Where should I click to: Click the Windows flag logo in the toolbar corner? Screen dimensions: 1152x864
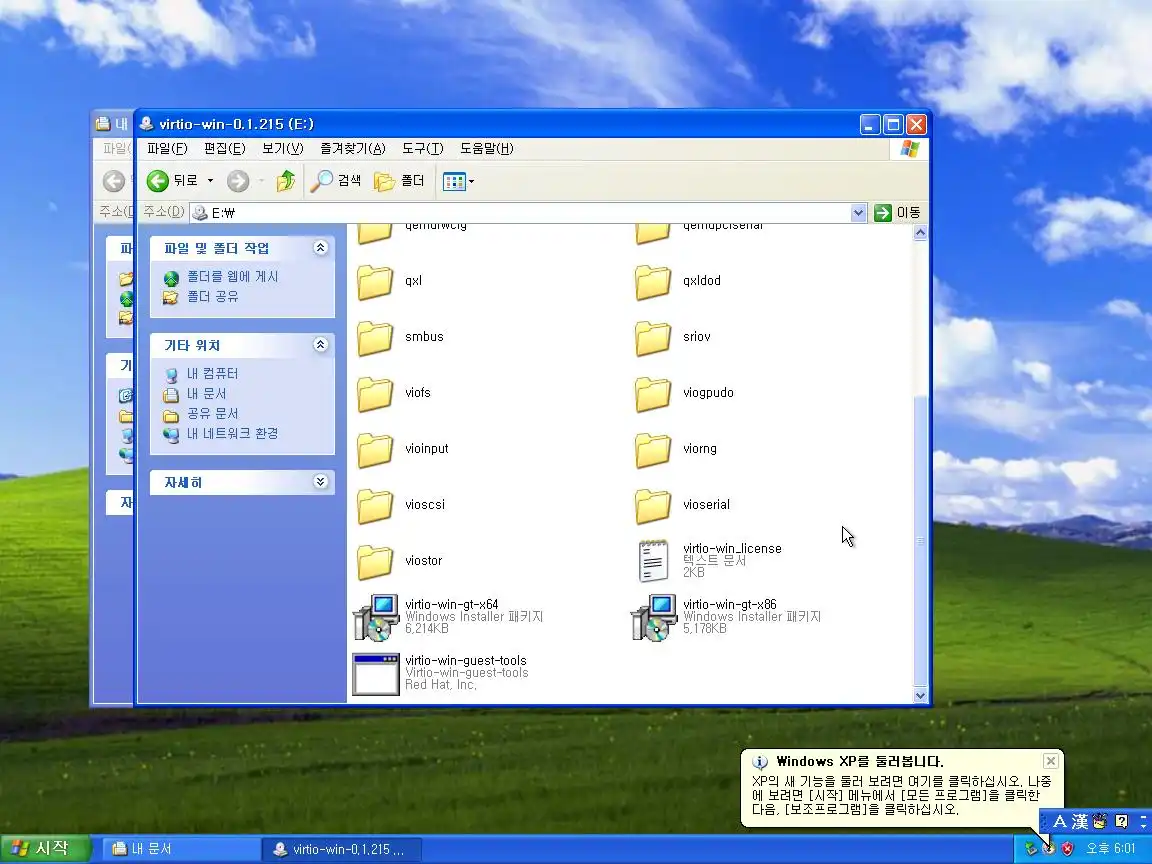910,148
